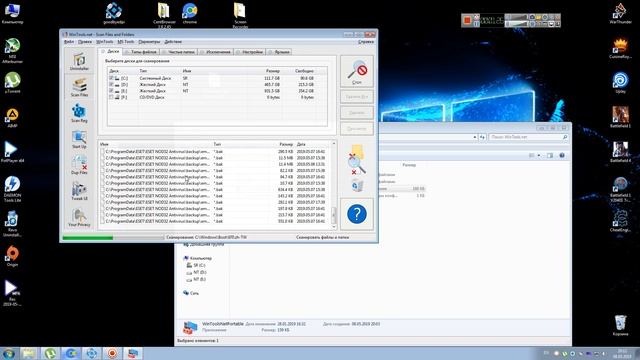Uncheck the [C:] system disk checkbox
The height and width of the screenshot is (360, 640).
(111, 78)
